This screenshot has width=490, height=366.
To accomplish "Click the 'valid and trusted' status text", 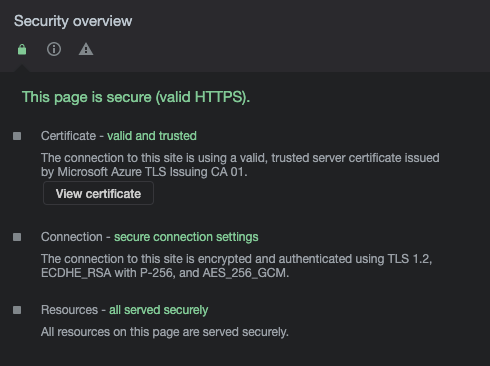I will pos(152,136).
